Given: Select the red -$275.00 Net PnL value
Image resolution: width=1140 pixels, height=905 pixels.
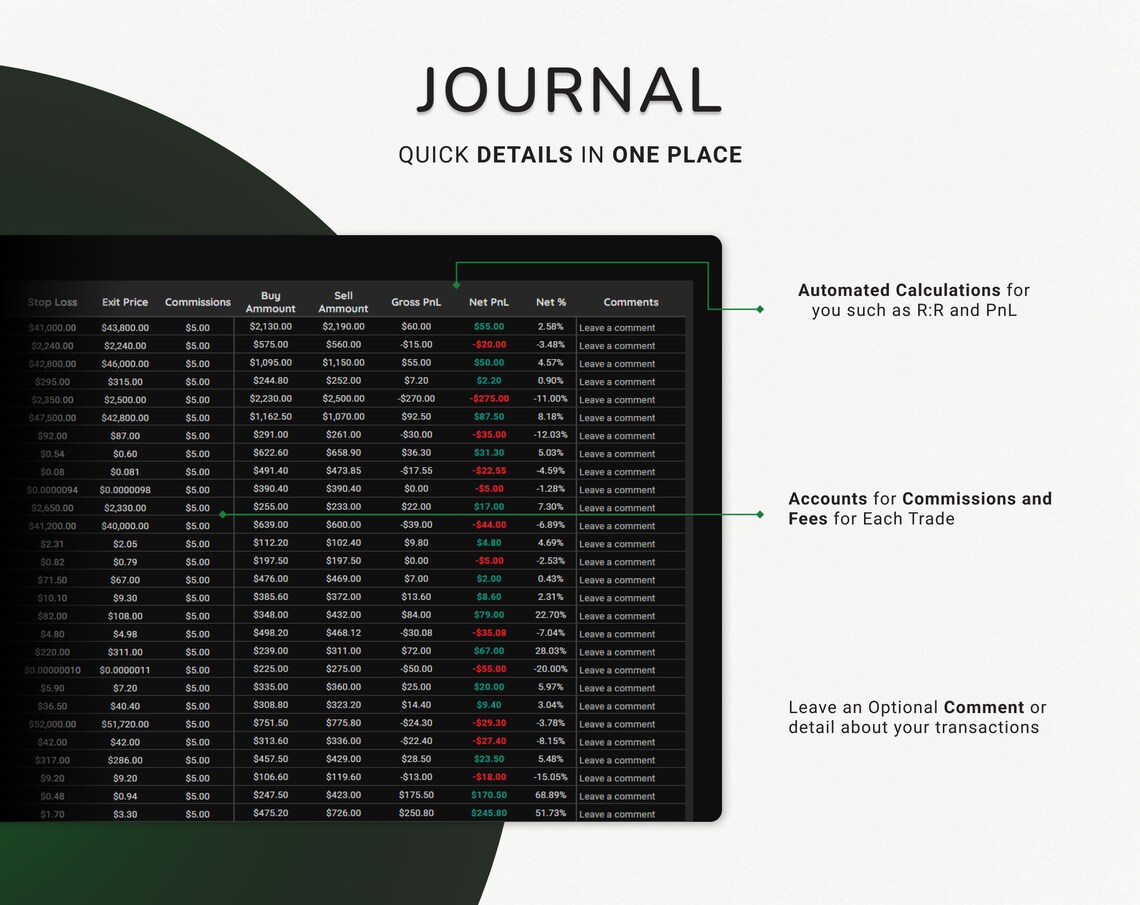Looking at the screenshot, I should tap(489, 399).
